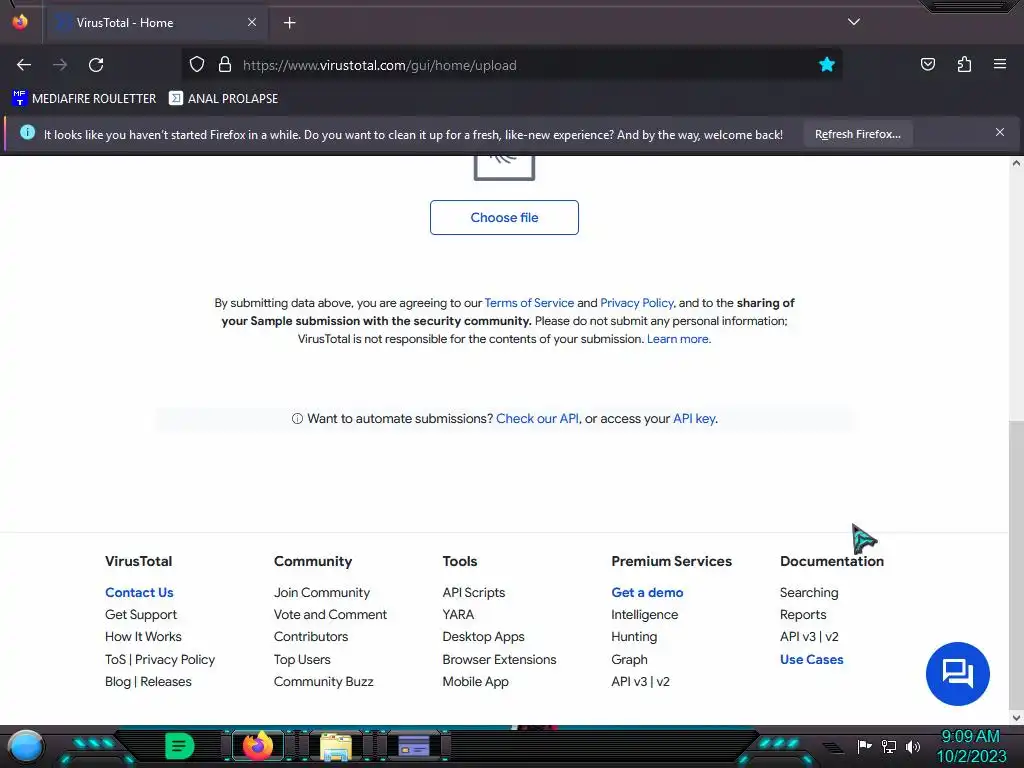Image resolution: width=1024 pixels, height=768 pixels.
Task: Open the Graph premium link
Action: [x=630, y=660]
